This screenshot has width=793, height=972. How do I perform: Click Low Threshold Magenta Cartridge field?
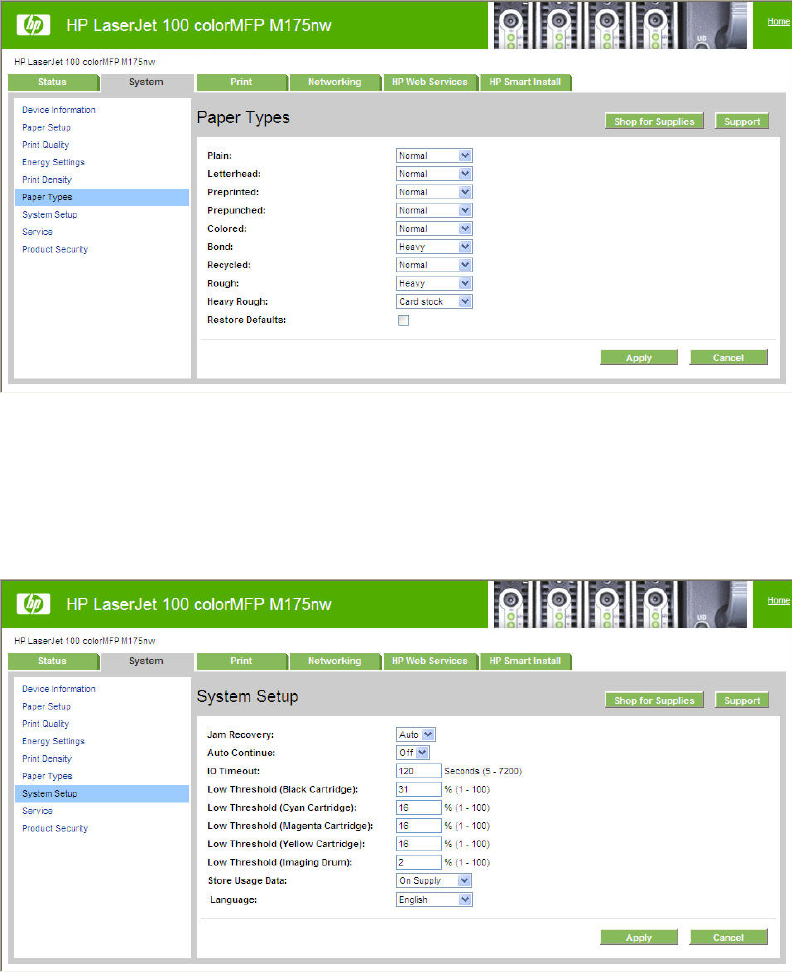click(x=419, y=826)
